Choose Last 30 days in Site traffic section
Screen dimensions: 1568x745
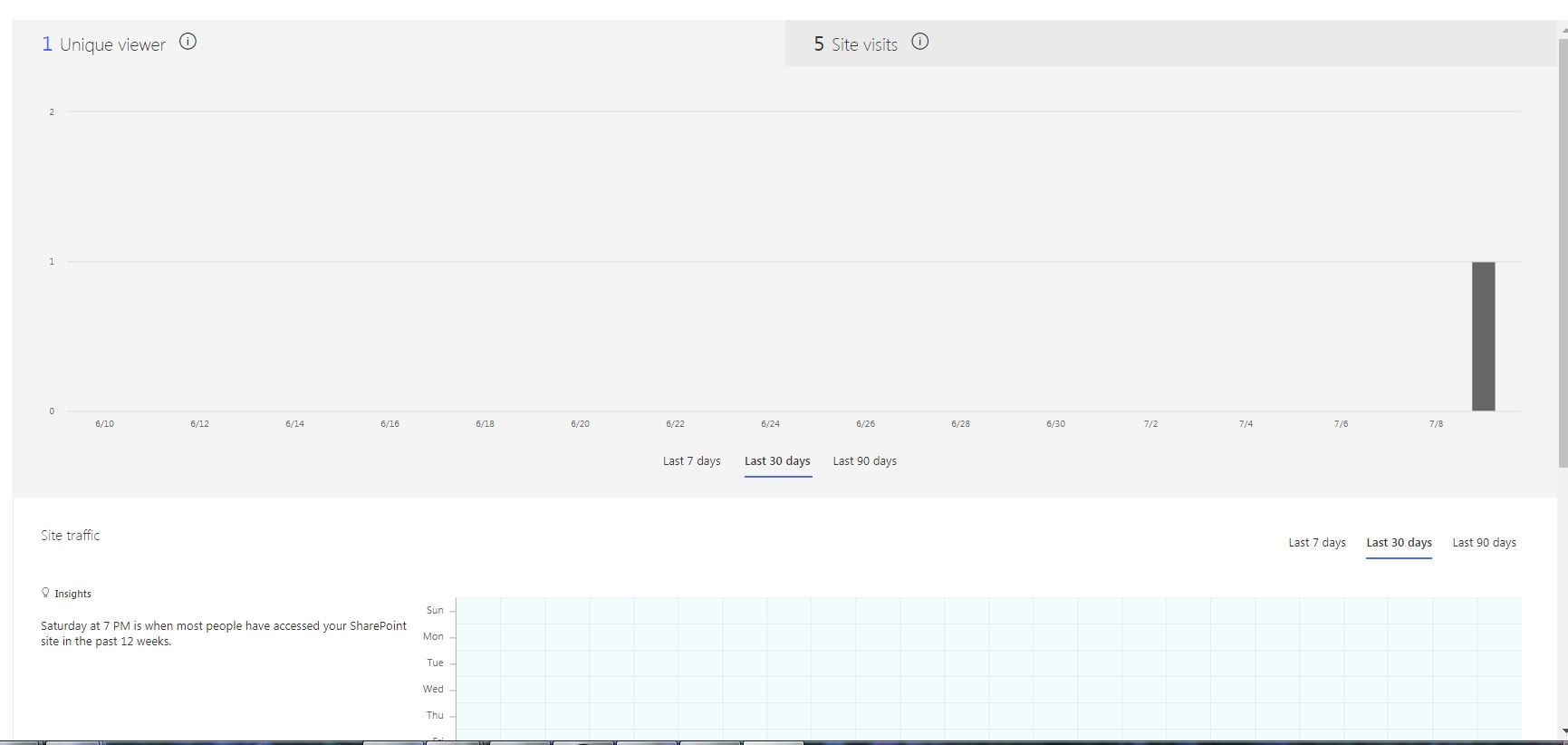tap(1399, 543)
